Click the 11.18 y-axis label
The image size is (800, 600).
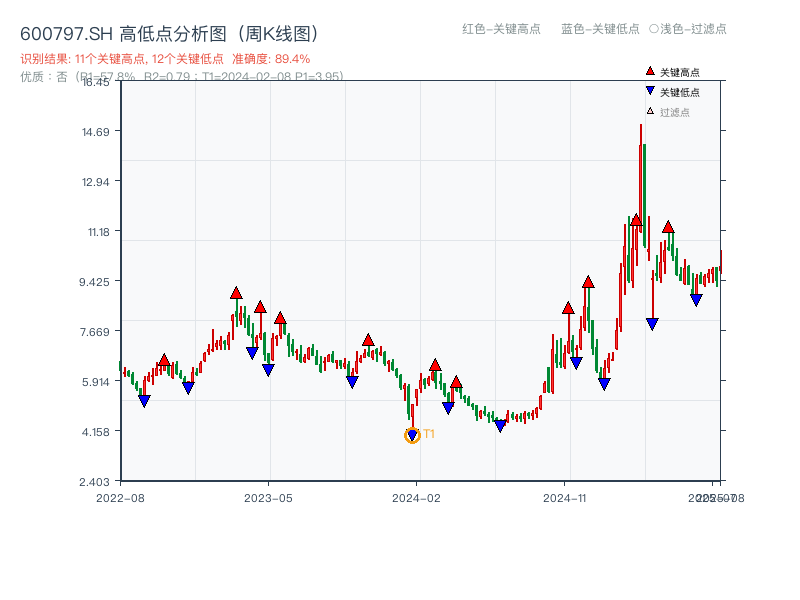98,232
